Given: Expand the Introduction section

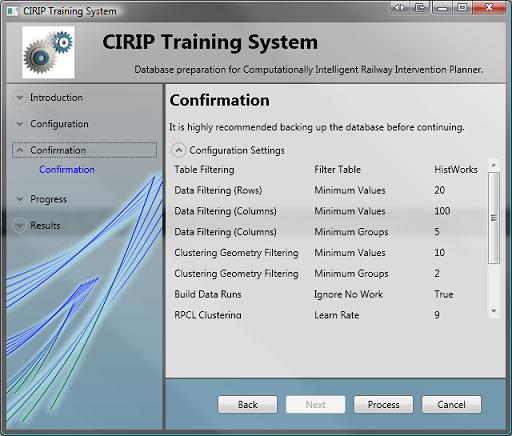Looking at the screenshot, I should click(20, 98).
